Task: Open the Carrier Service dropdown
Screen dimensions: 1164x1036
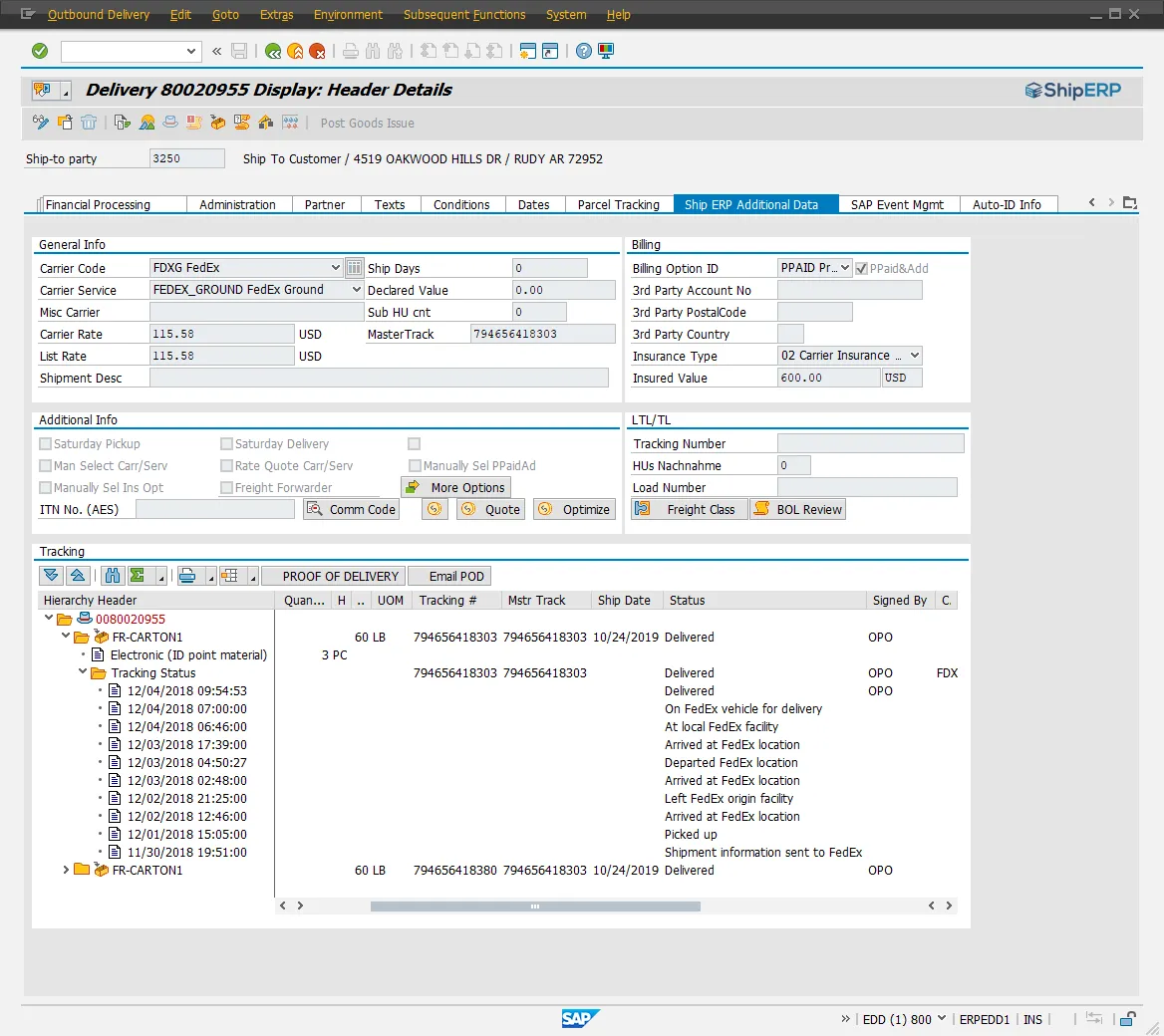Action: click(356, 290)
